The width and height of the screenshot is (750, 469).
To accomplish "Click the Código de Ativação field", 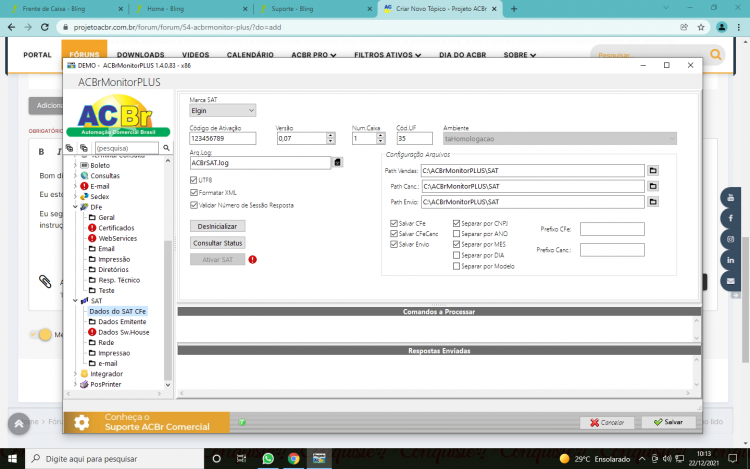I will tap(222, 138).
